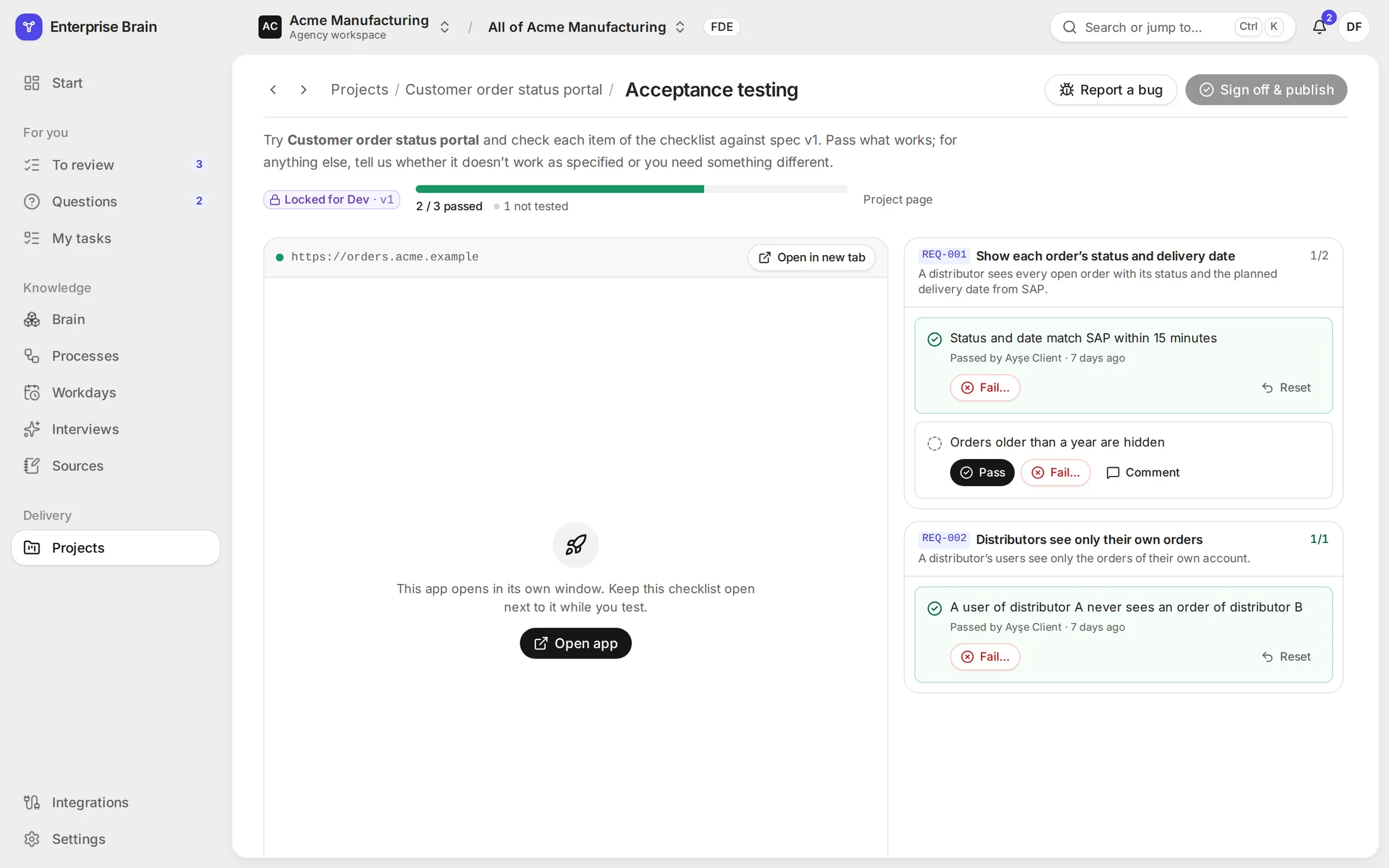Go back with the left chevron
This screenshot has height=868, width=1389.
(273, 90)
